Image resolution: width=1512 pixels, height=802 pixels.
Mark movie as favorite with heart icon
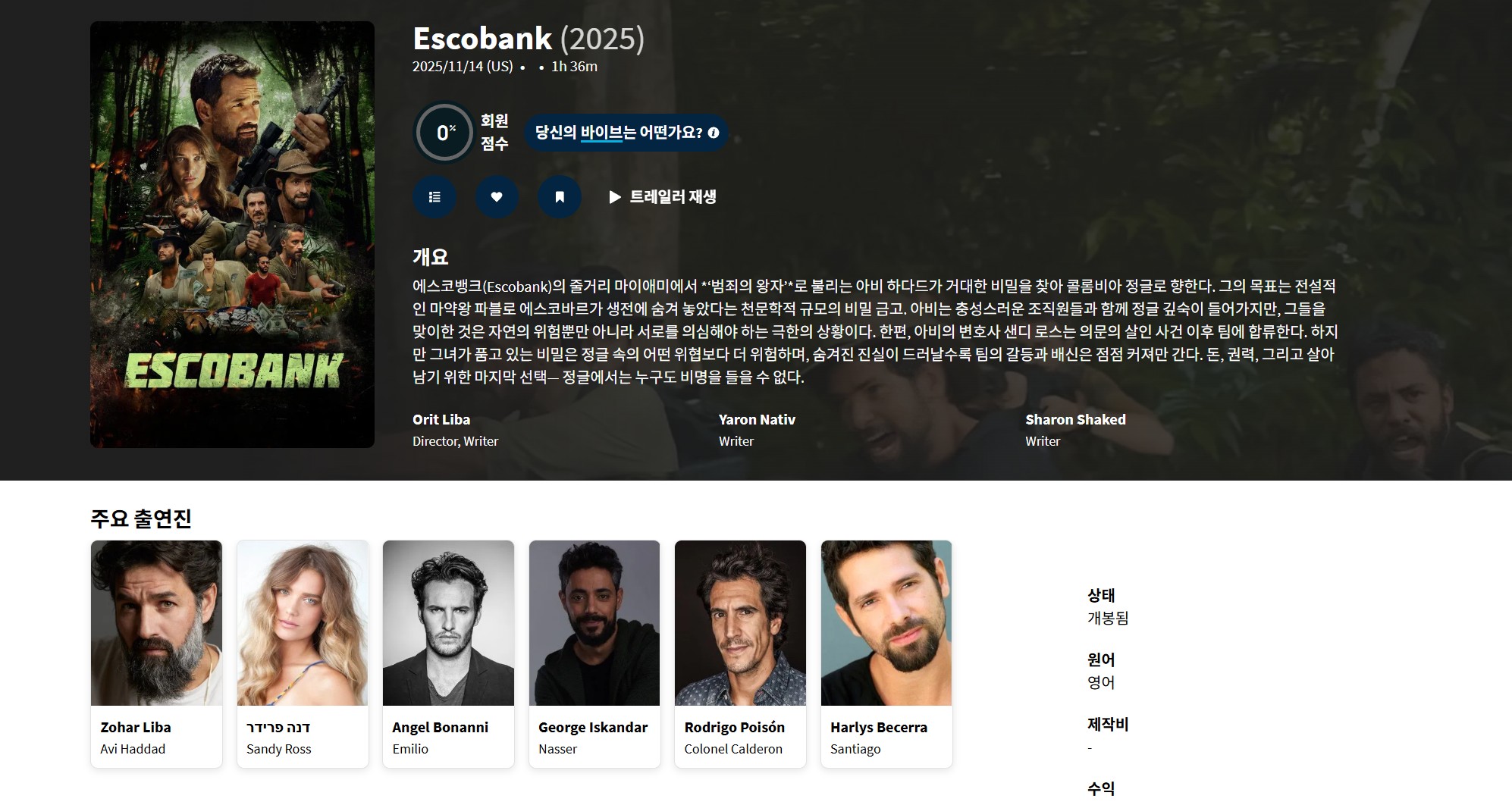[x=497, y=197]
